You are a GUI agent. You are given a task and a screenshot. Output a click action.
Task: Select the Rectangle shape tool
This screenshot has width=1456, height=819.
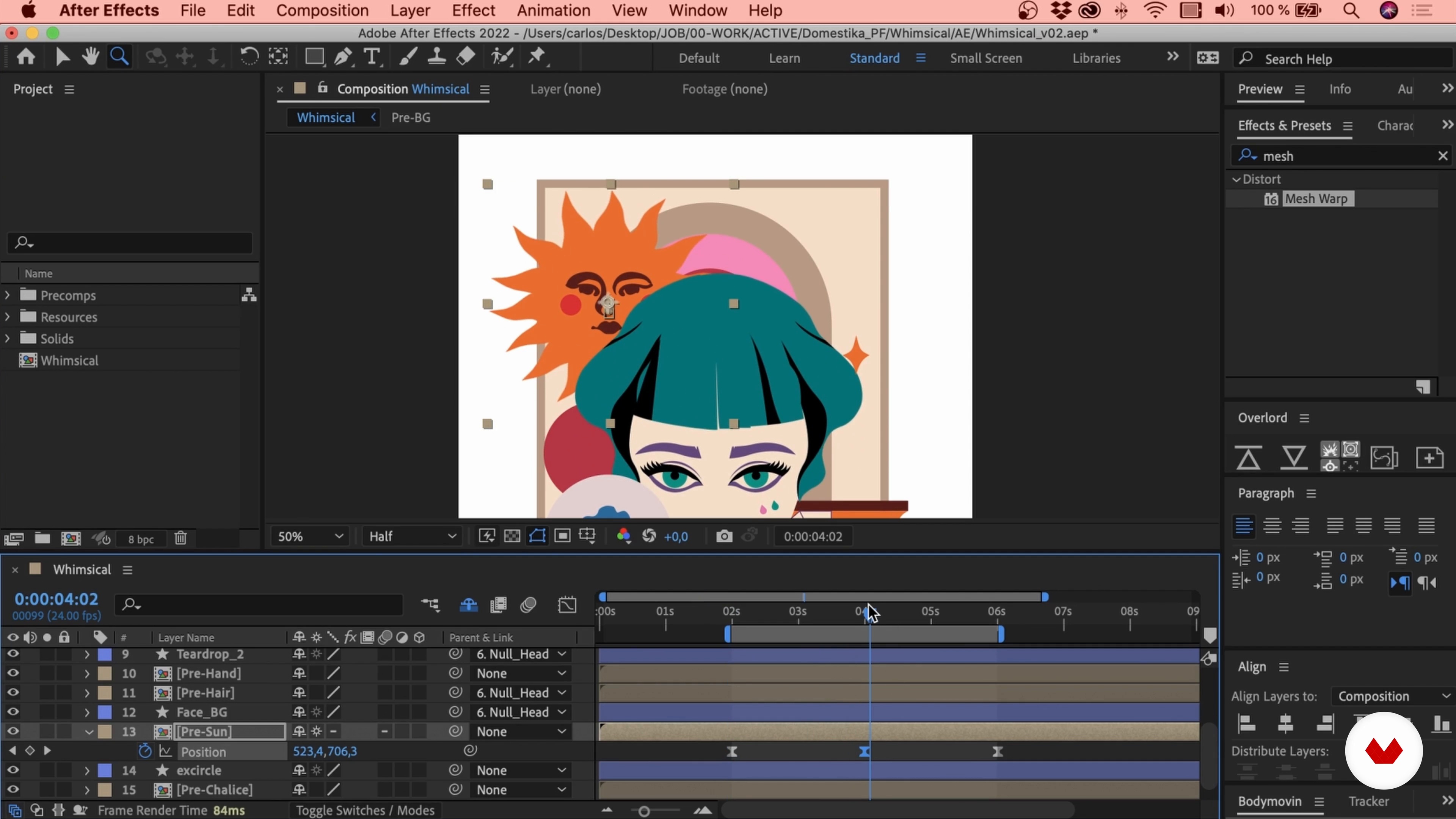(314, 57)
